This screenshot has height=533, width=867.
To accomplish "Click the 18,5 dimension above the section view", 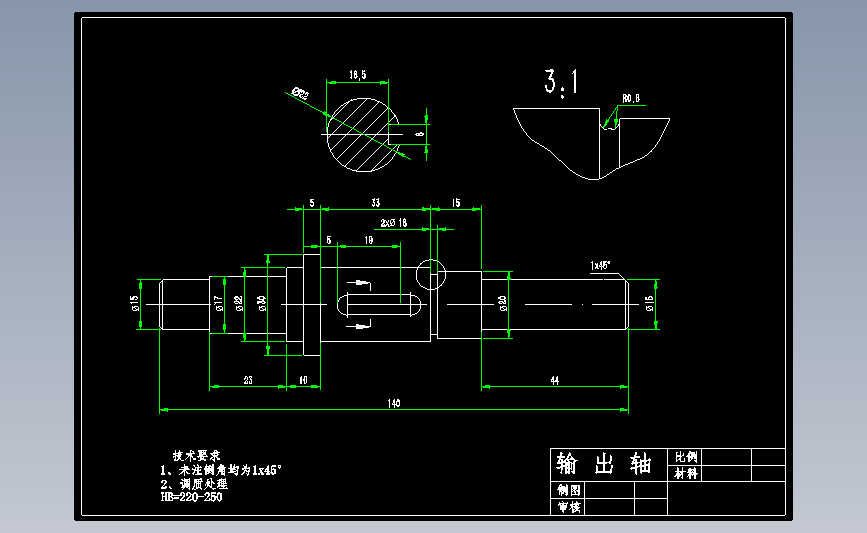I will coord(357,75).
